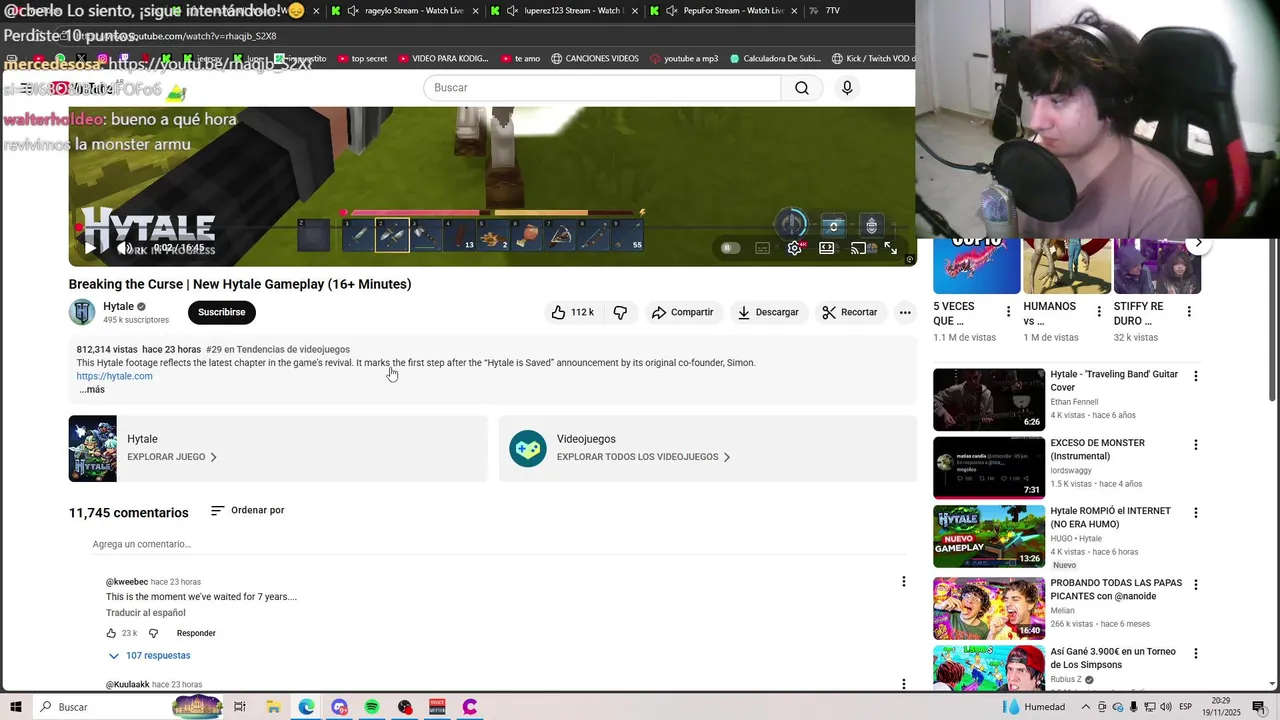This screenshot has width=1280, height=720.
Task: Open CANCIONES VIDEOS bookmark
Action: [594, 58]
